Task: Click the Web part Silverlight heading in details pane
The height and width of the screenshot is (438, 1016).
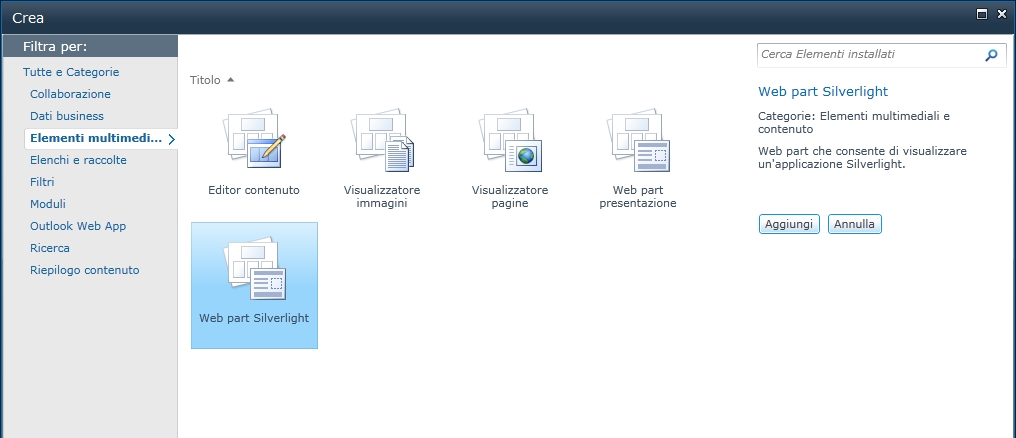Action: coord(823,91)
